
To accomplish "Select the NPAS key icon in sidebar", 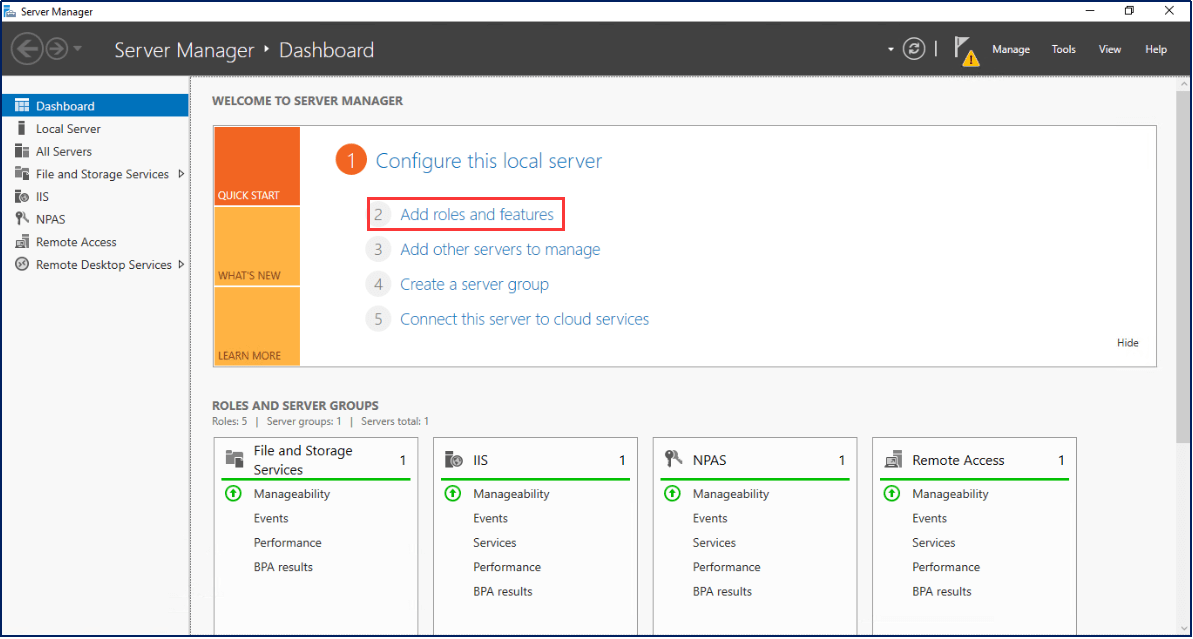I will click(x=21, y=219).
